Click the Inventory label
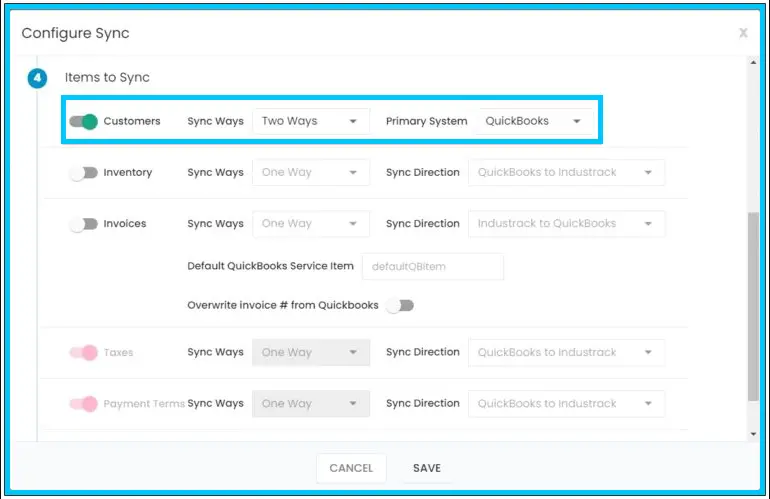The height and width of the screenshot is (499, 770). pos(128,172)
